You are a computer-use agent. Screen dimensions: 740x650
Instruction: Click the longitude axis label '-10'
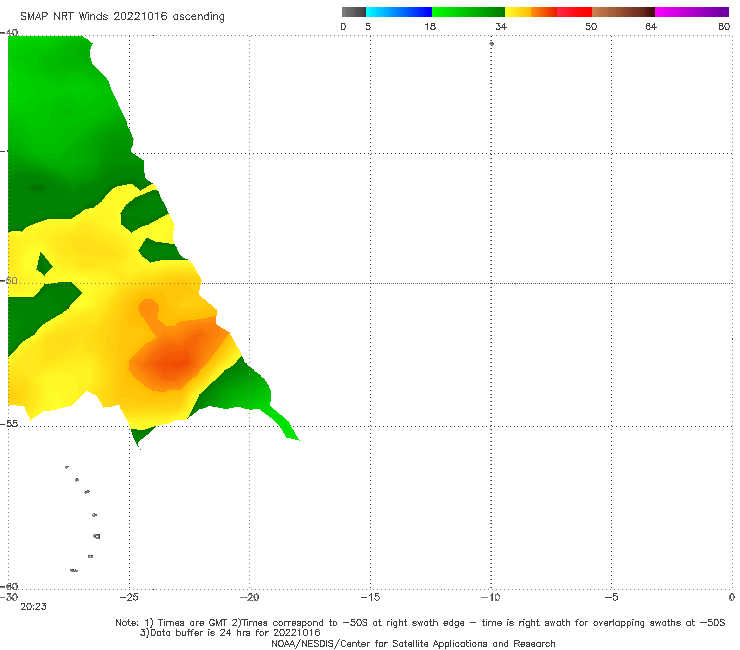click(490, 597)
